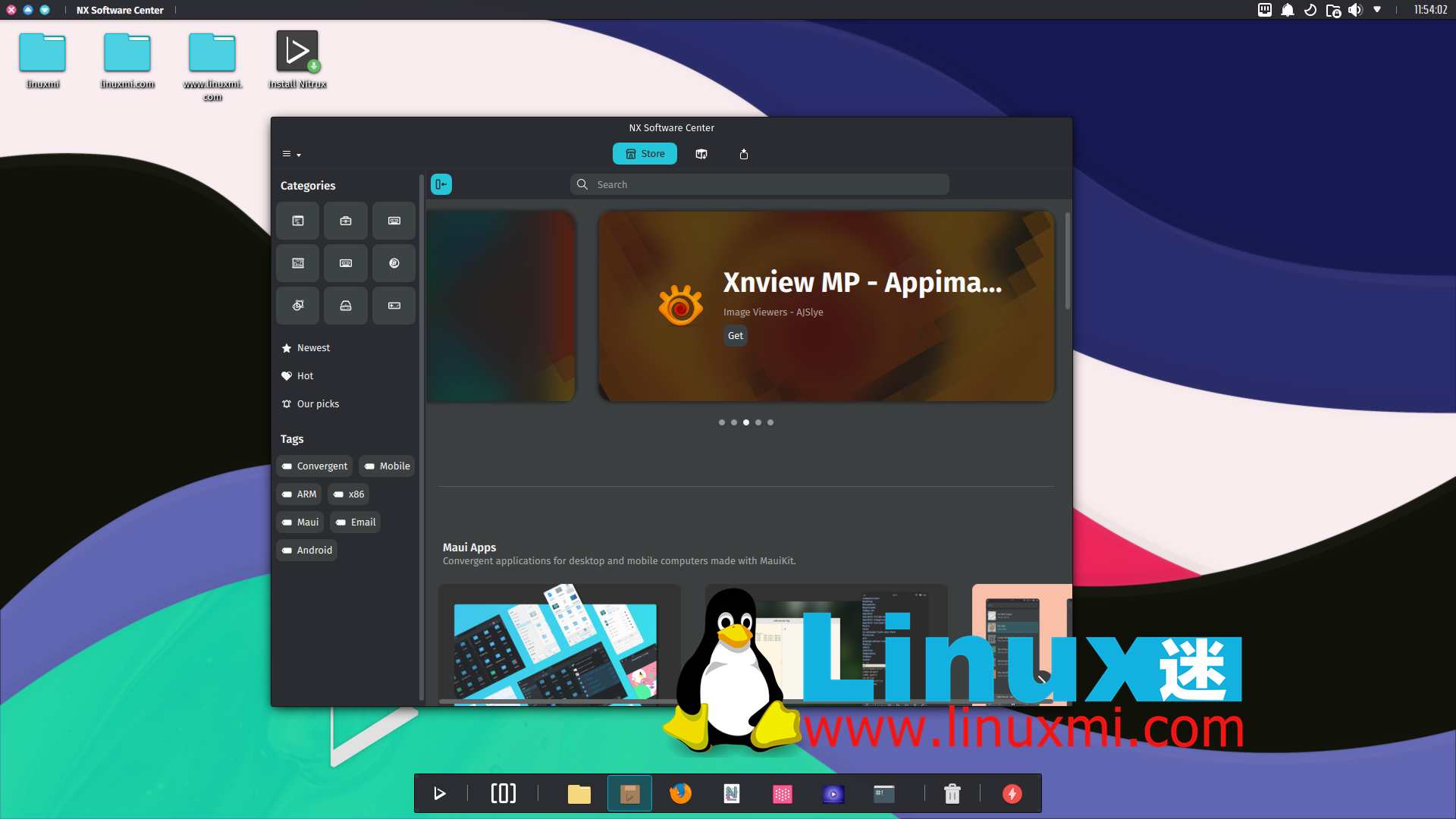Screen dimensions: 1456x819
Task: Click the Categories sidebar scrollbar
Action: point(421,438)
